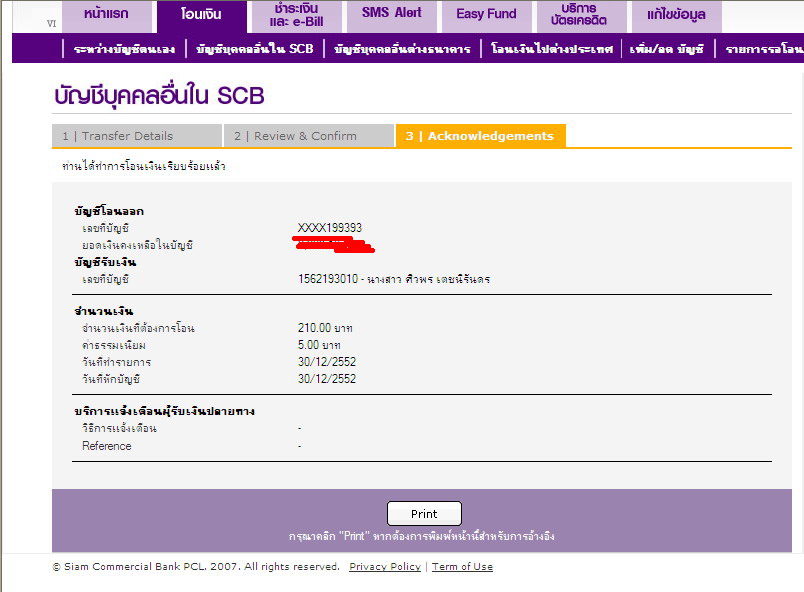Open the หน้าแรก home tab
Viewport: 804px width, 592px height.
pos(107,16)
